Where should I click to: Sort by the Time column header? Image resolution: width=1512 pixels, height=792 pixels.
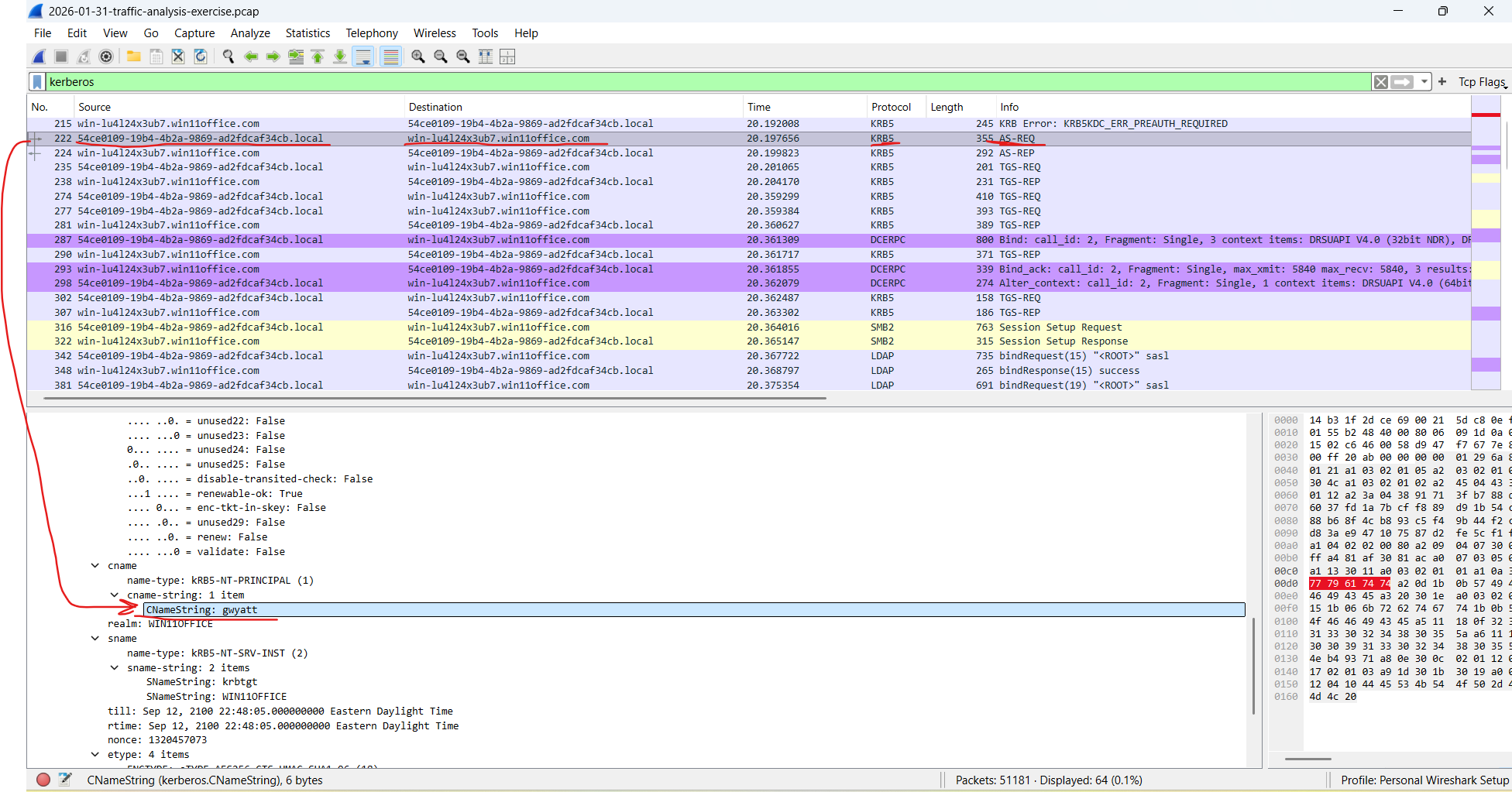point(805,107)
